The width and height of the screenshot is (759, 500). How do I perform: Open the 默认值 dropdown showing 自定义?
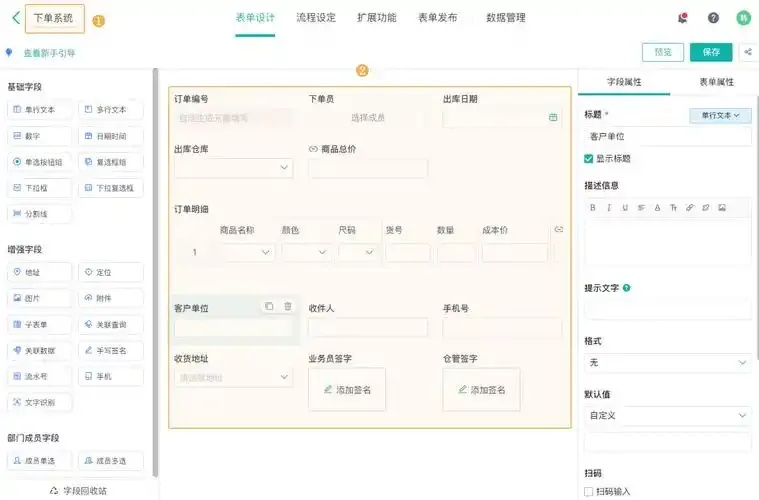668,415
